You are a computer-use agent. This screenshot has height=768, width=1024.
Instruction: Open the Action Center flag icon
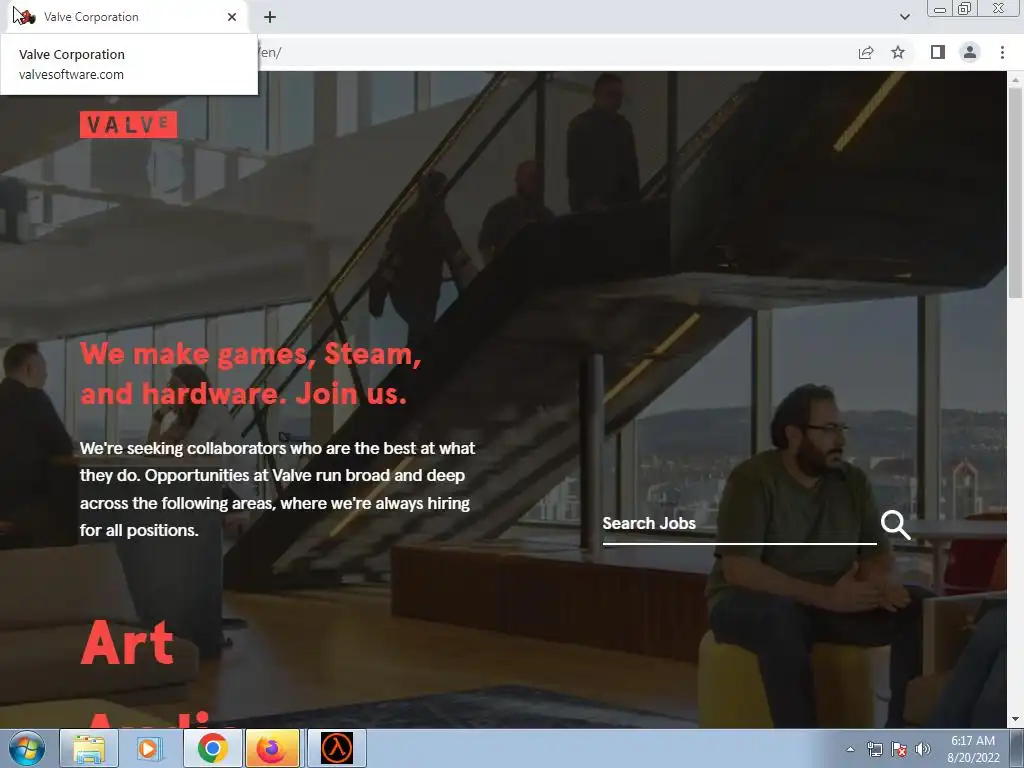pyautogui.click(x=899, y=750)
